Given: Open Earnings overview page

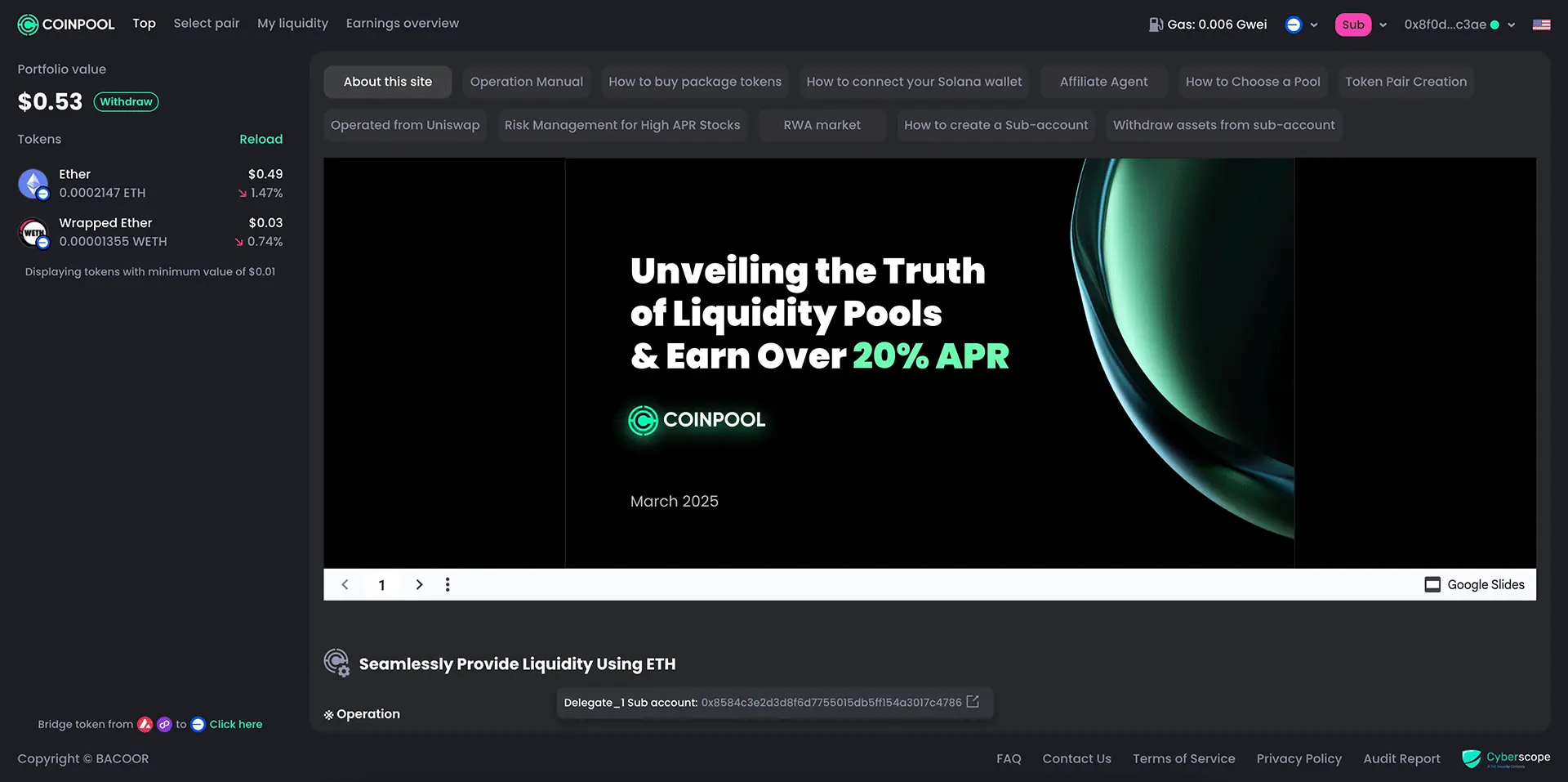Looking at the screenshot, I should [403, 24].
